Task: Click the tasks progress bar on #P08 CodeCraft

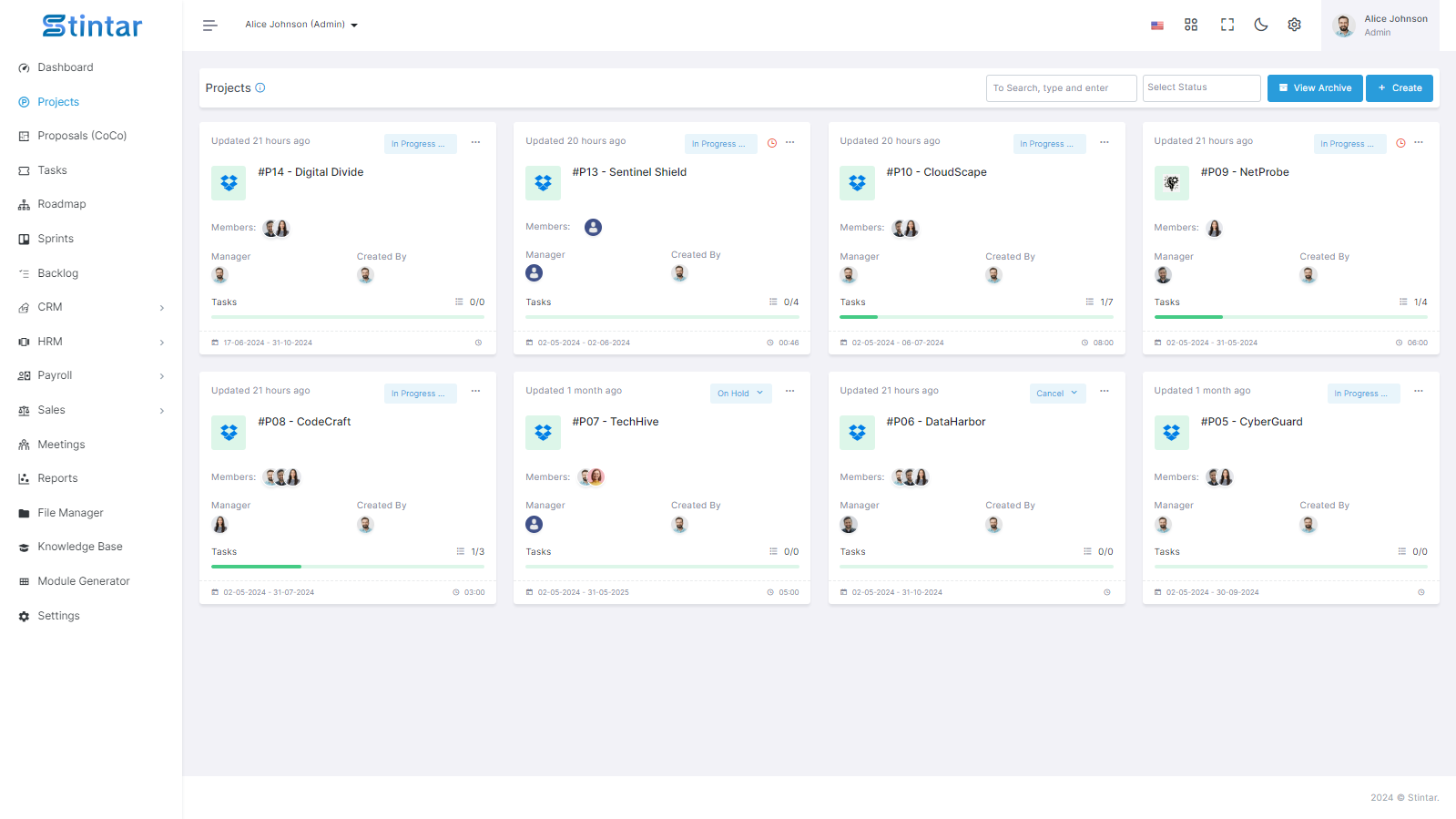Action: point(348,567)
